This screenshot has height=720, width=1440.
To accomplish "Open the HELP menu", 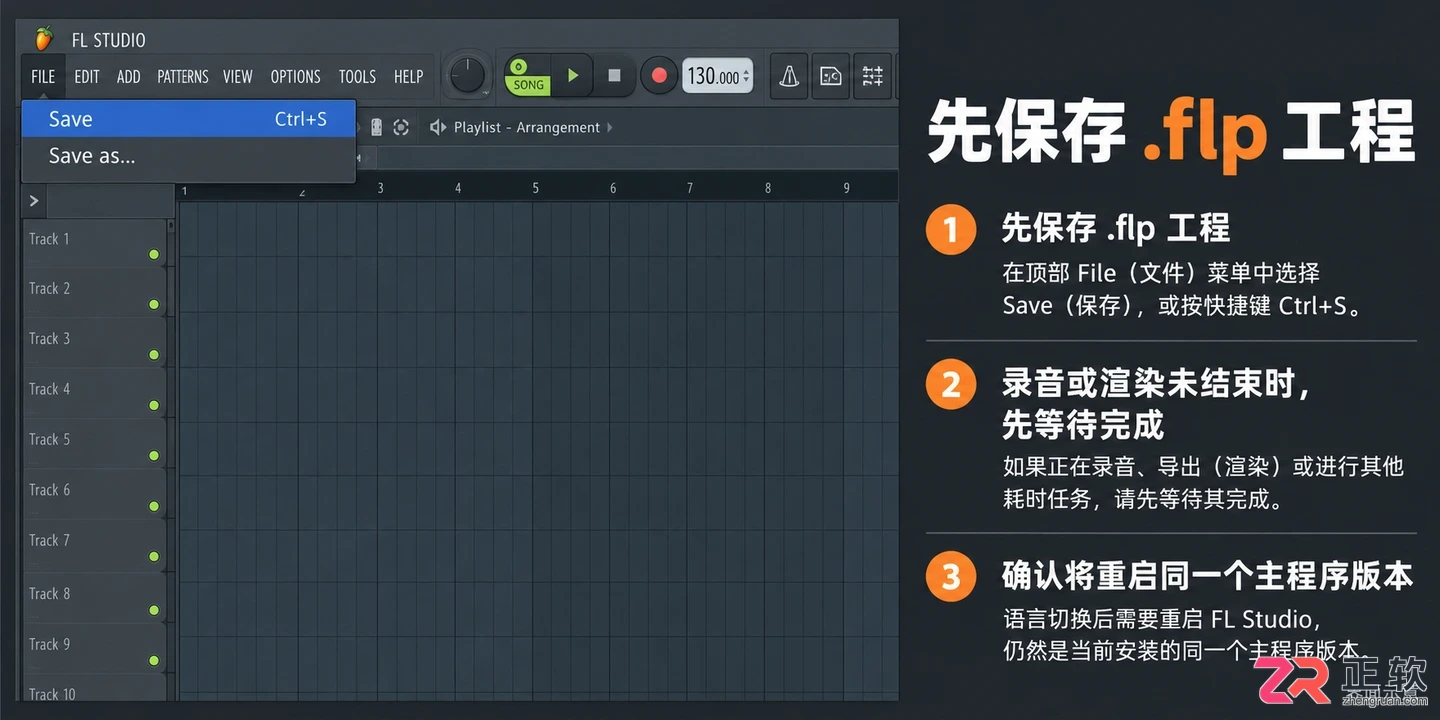I will [408, 76].
